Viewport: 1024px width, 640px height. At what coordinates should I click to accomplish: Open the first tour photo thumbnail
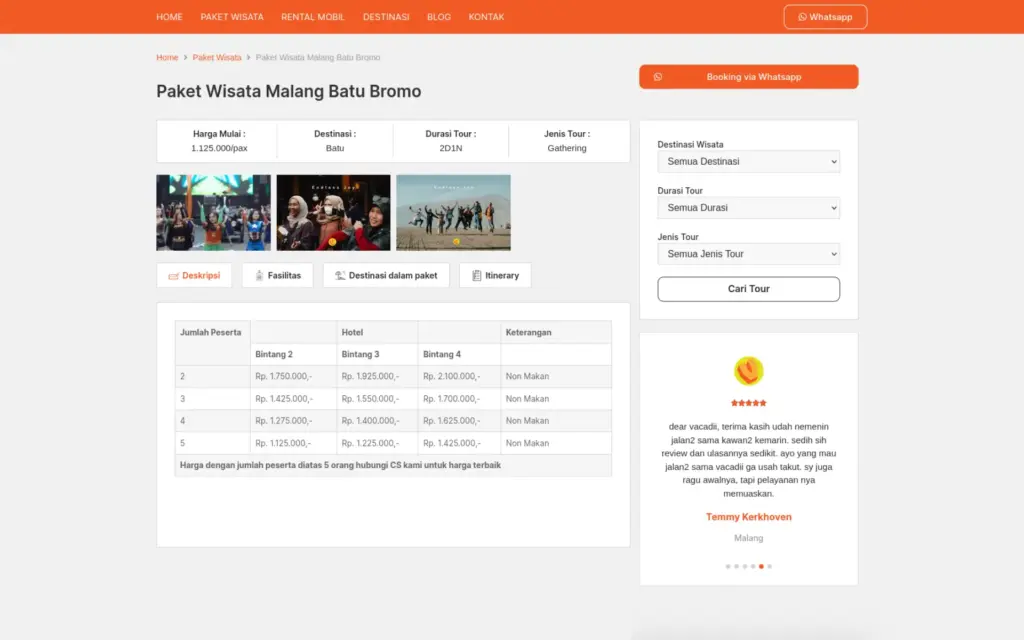point(213,212)
